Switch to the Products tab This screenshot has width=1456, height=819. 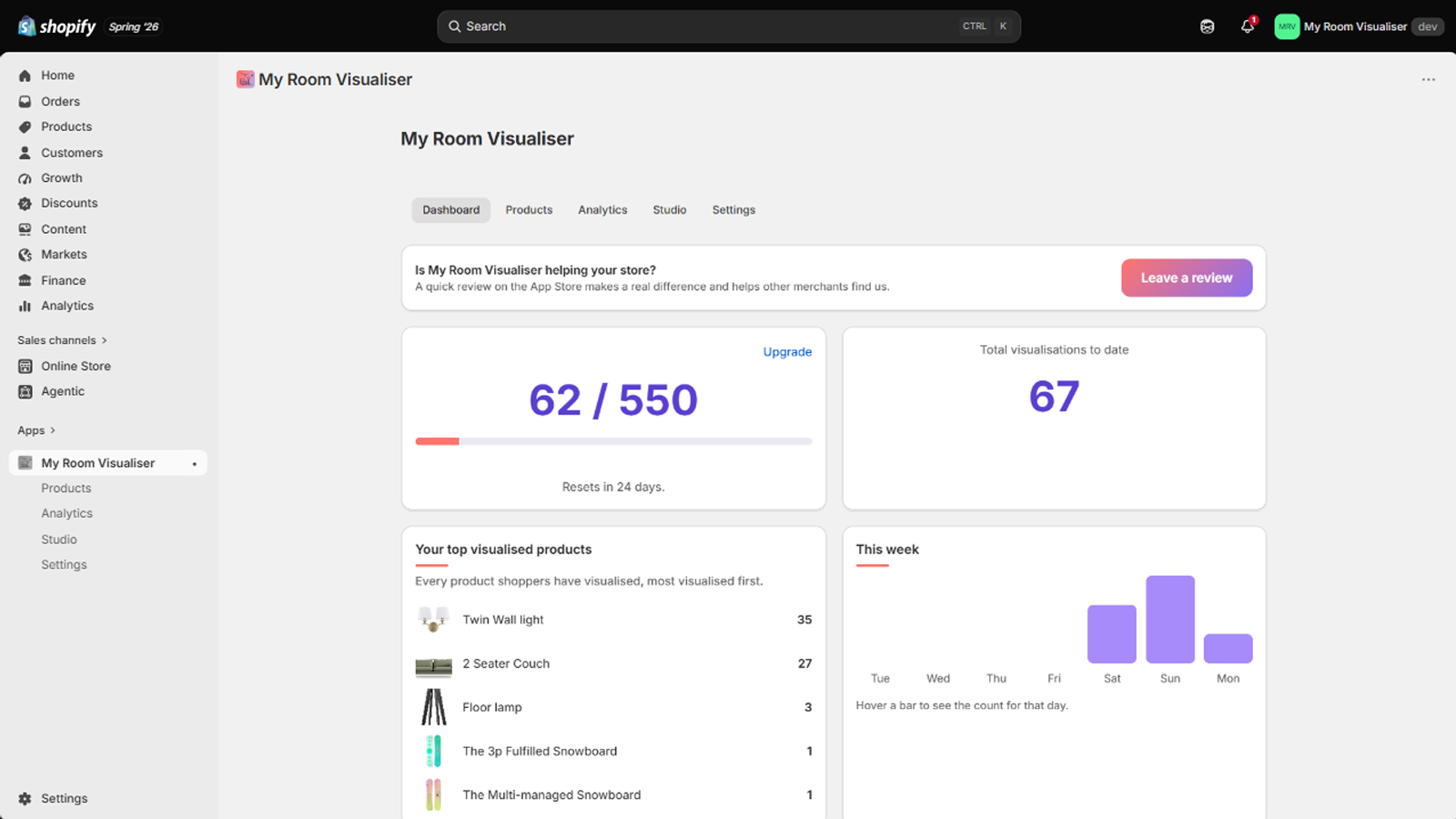point(529,210)
